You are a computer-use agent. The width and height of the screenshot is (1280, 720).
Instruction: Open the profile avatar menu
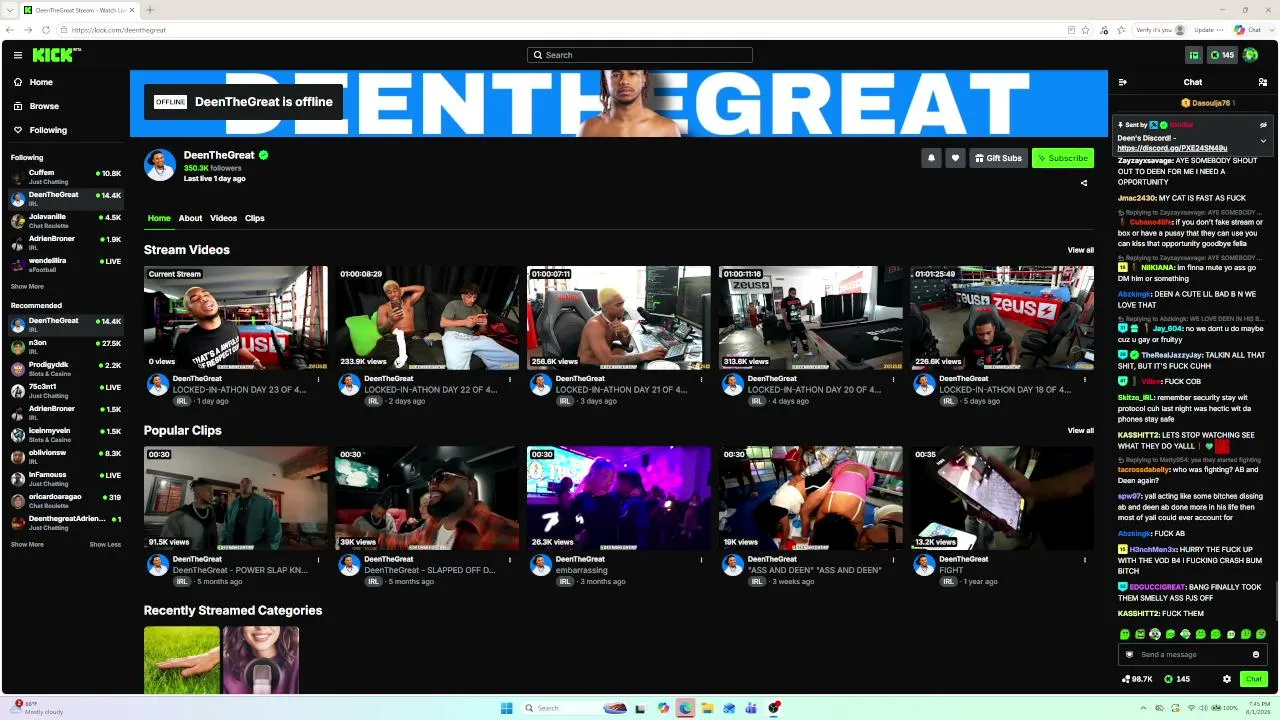(x=1250, y=55)
